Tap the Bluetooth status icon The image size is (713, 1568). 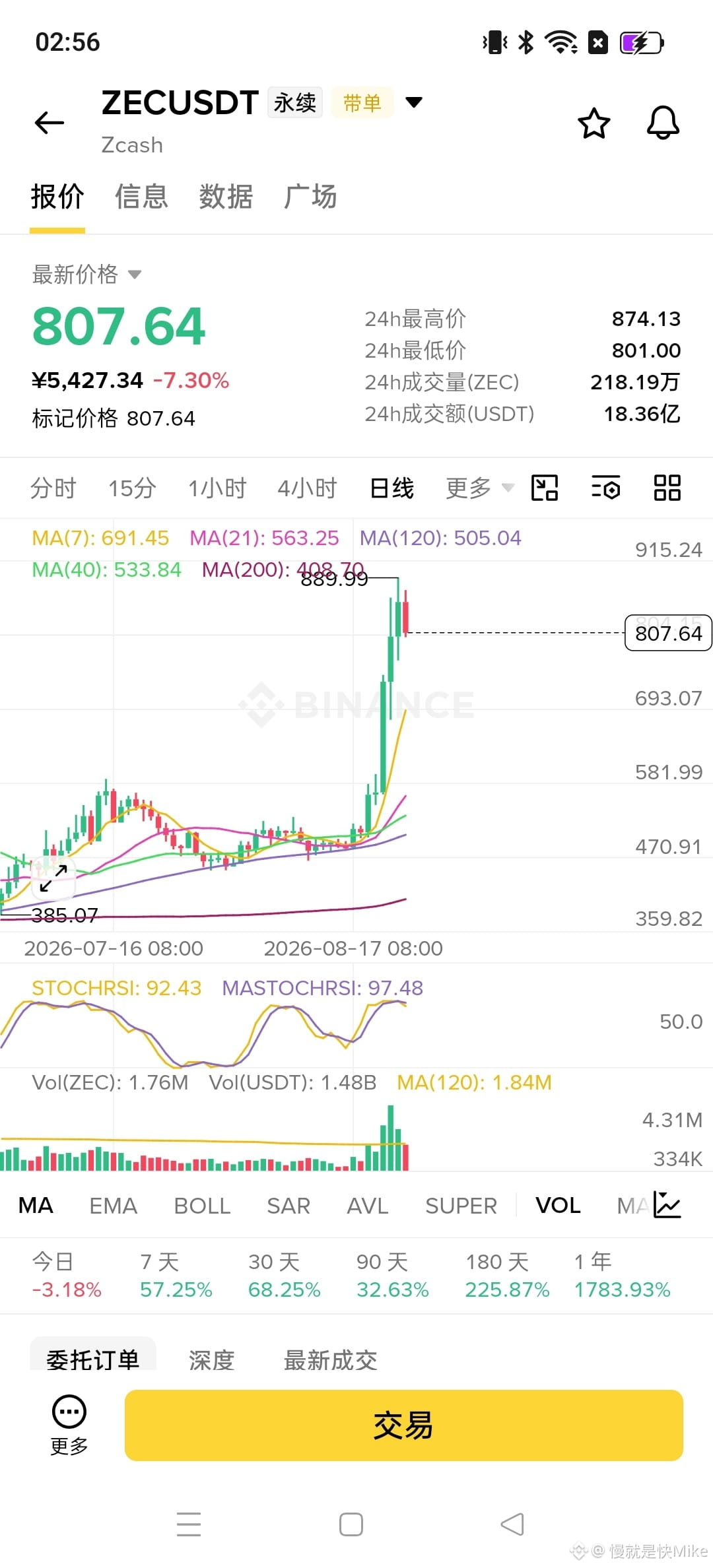pos(526,43)
